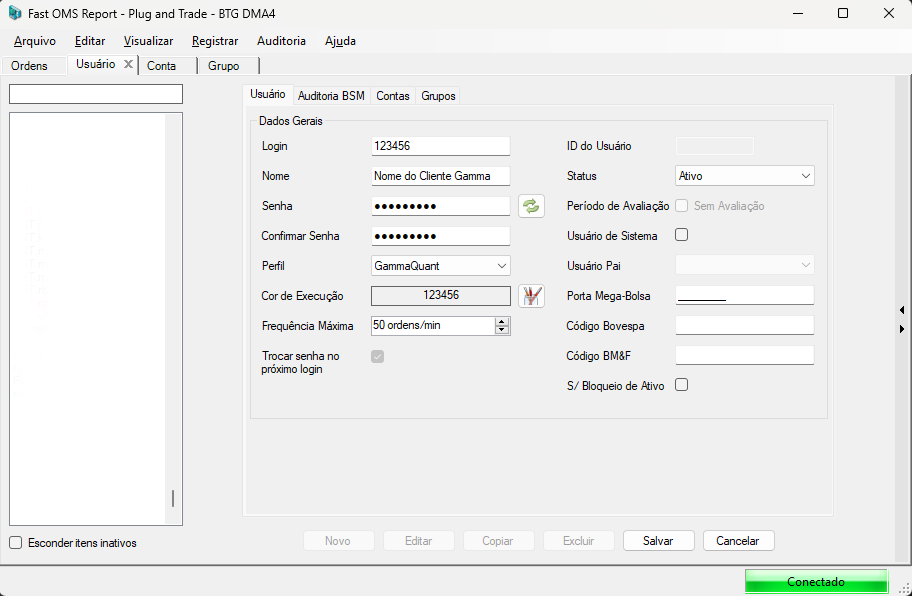Click the green Conectado status indicator
Screen dimensions: 912x596
pos(816,581)
